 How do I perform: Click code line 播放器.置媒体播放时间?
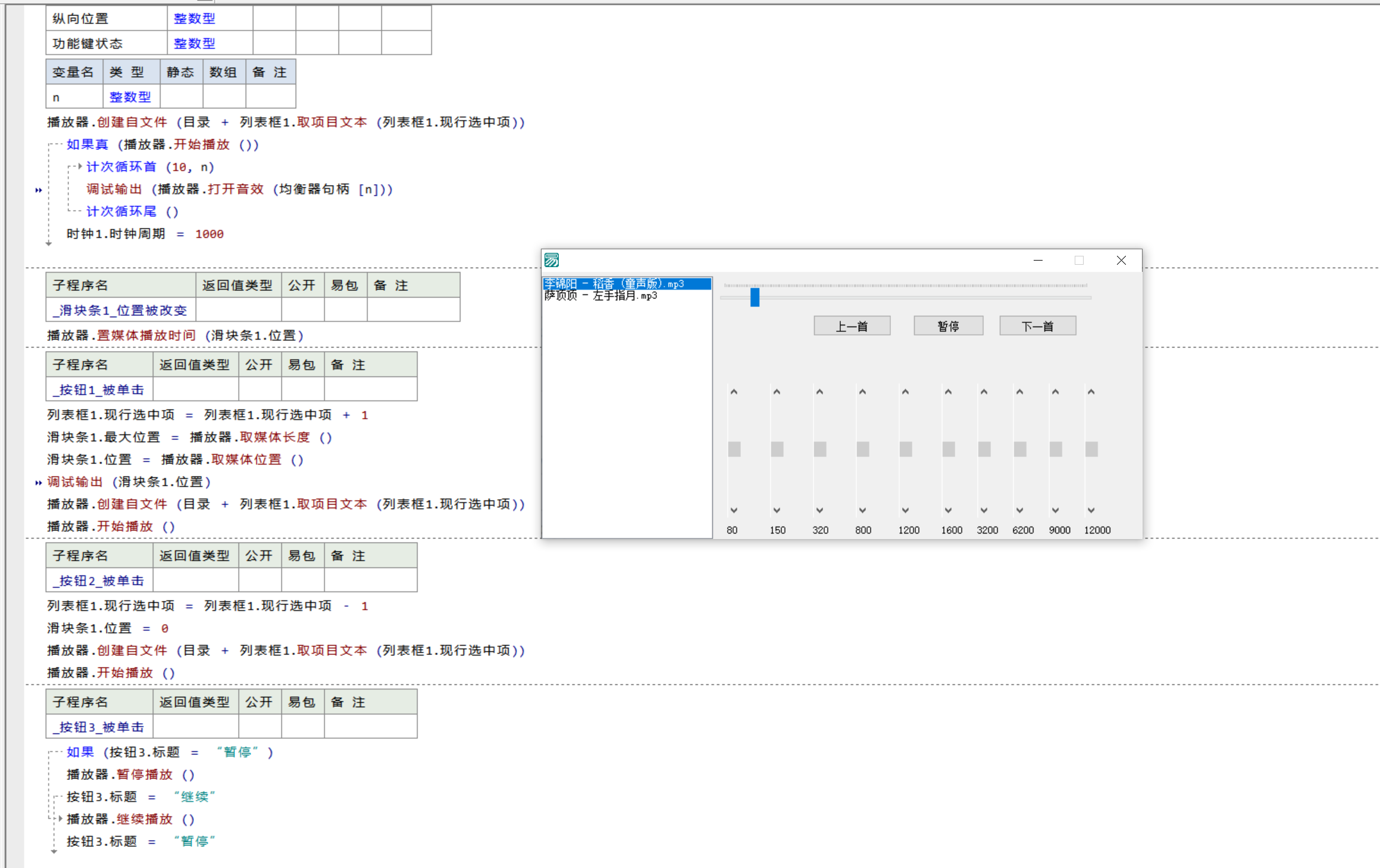point(176,336)
